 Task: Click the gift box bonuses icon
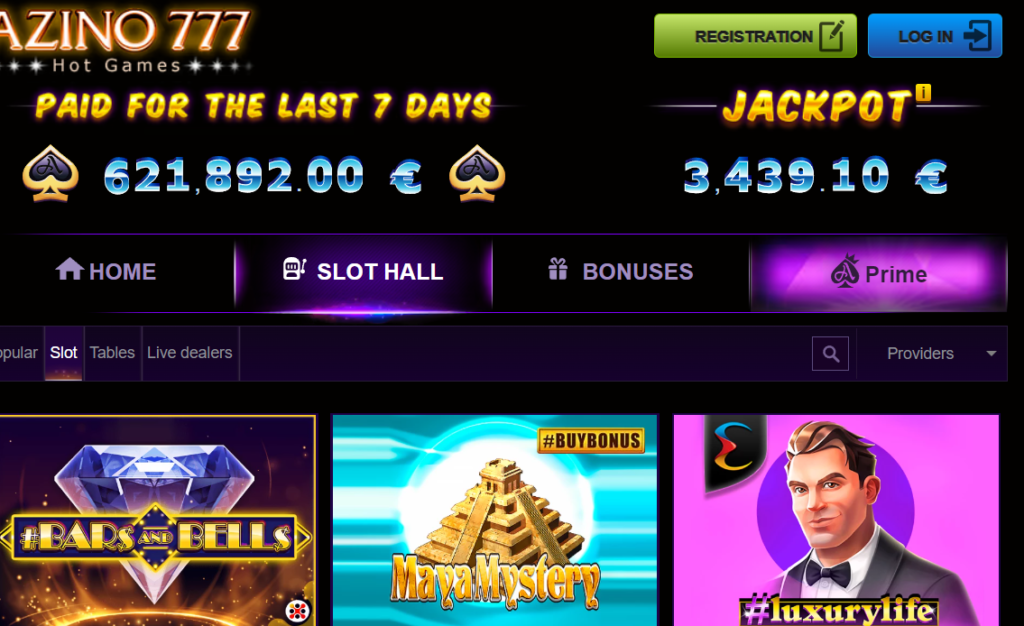(x=558, y=268)
